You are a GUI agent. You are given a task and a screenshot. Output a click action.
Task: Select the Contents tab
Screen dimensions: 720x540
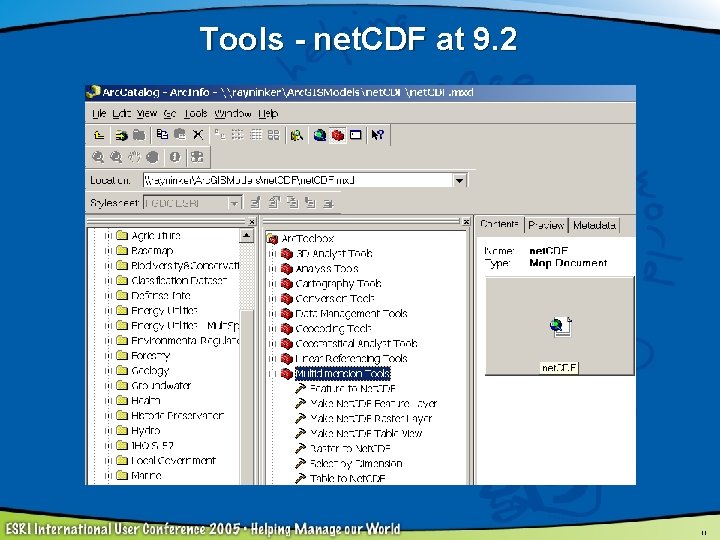tap(499, 224)
